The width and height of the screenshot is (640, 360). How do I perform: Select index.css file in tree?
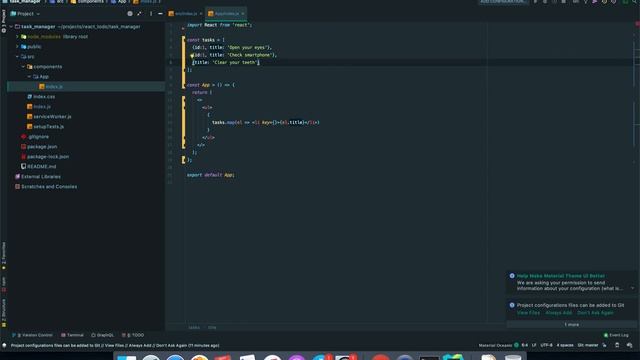click(x=41, y=97)
